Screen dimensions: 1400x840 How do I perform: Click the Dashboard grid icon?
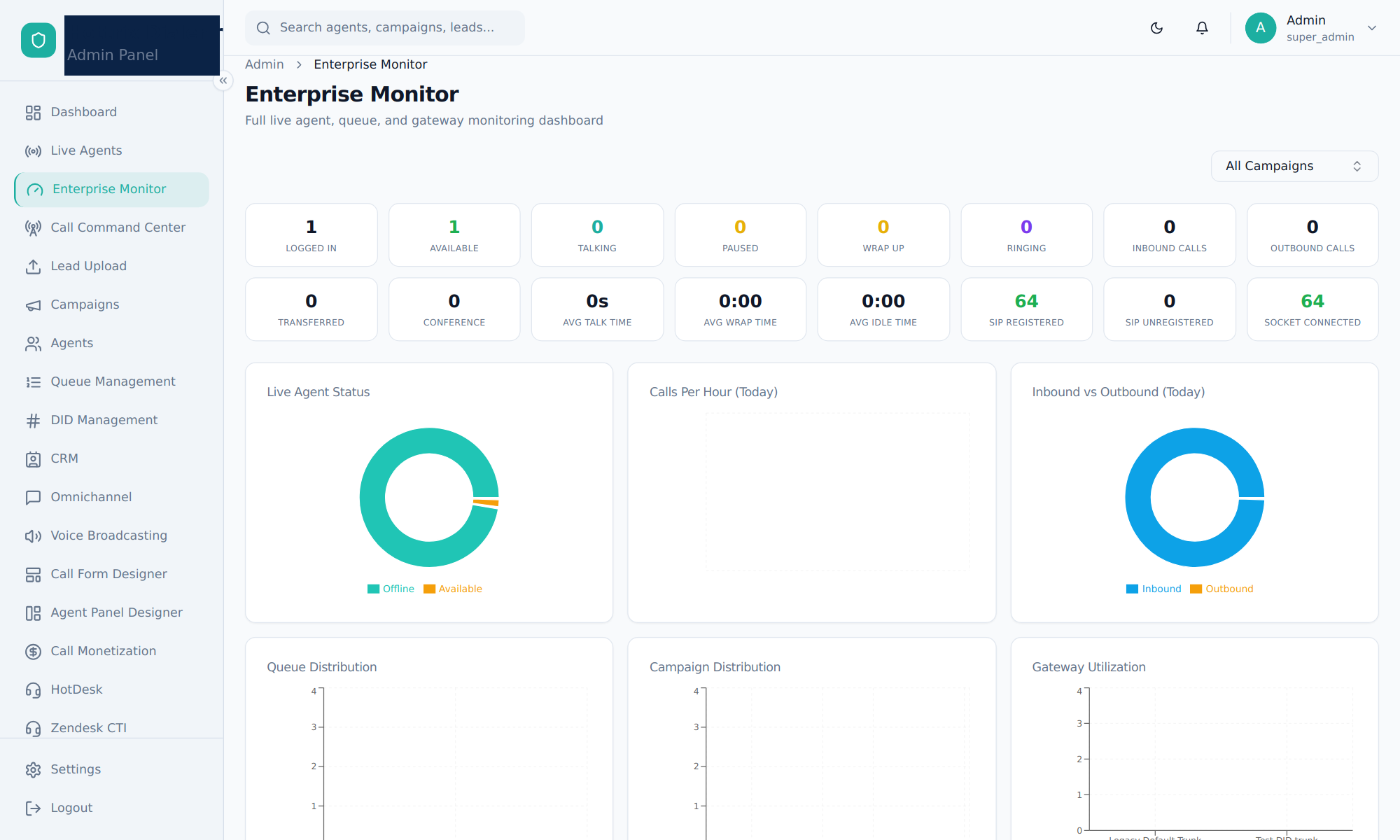click(x=33, y=113)
